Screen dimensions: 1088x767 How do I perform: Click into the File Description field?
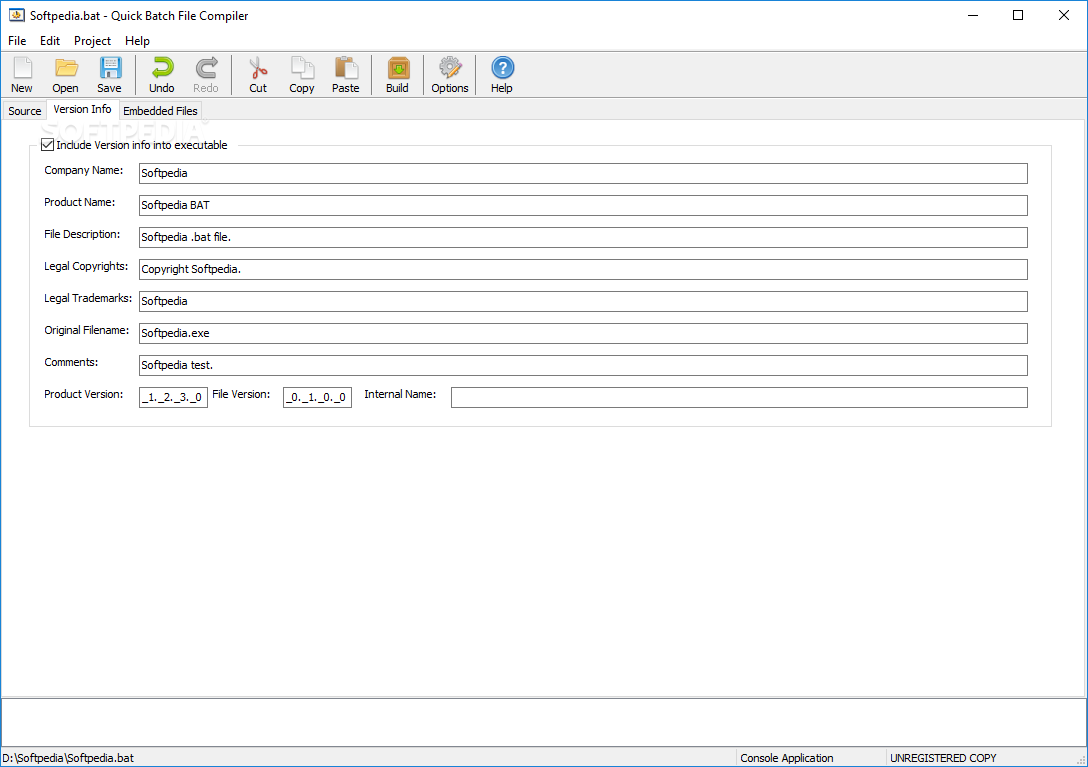point(583,237)
